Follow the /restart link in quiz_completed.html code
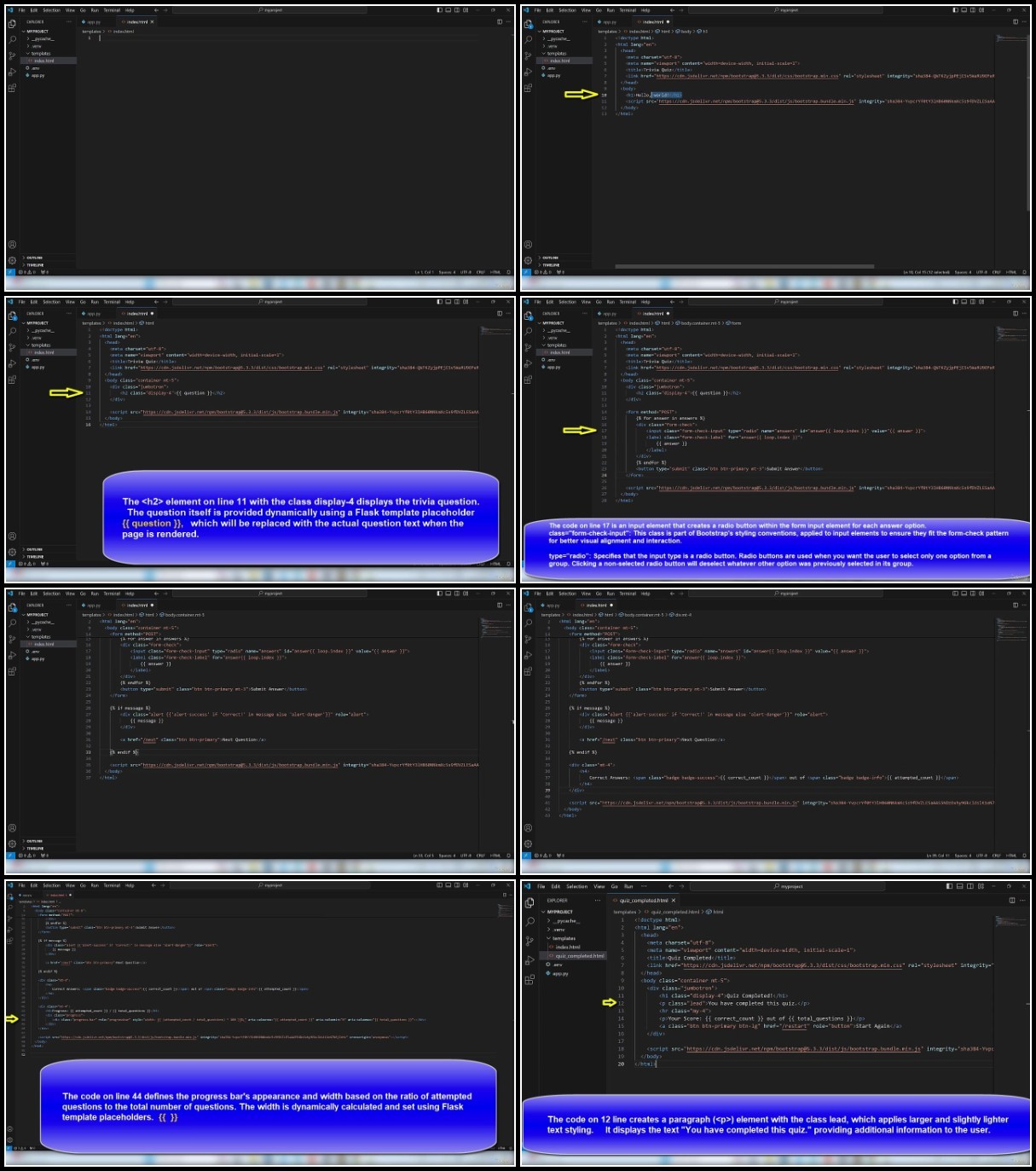Image resolution: width=1036 pixels, height=1171 pixels. (x=795, y=1026)
